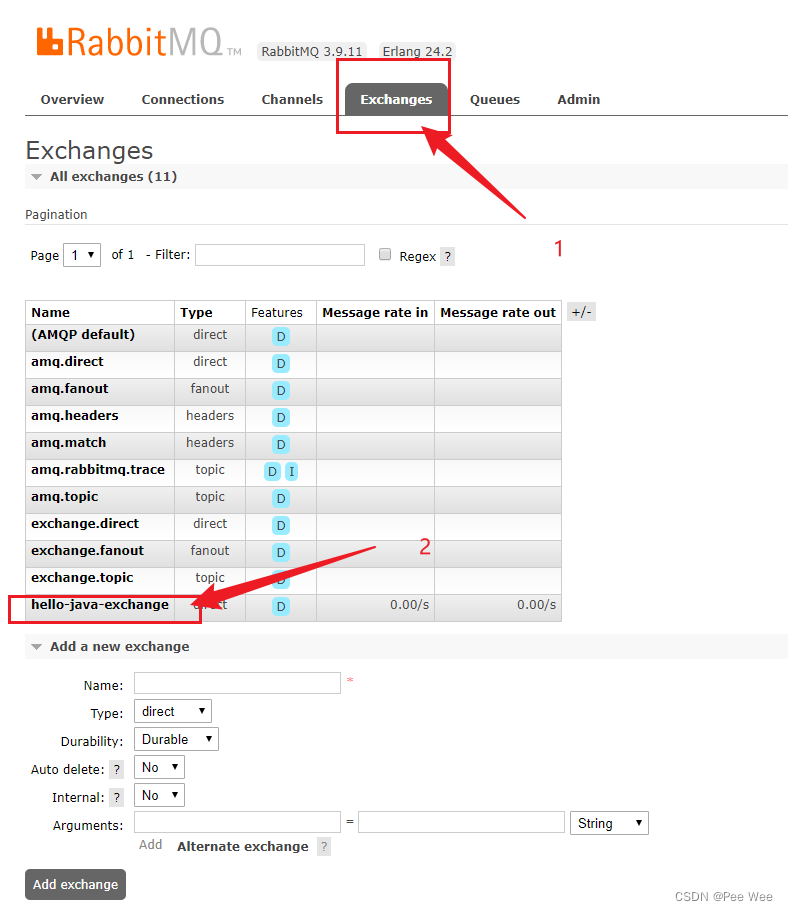Image resolution: width=788 pixels, height=911 pixels.
Task: Click the Internal help question mark
Action: [x=117, y=797]
